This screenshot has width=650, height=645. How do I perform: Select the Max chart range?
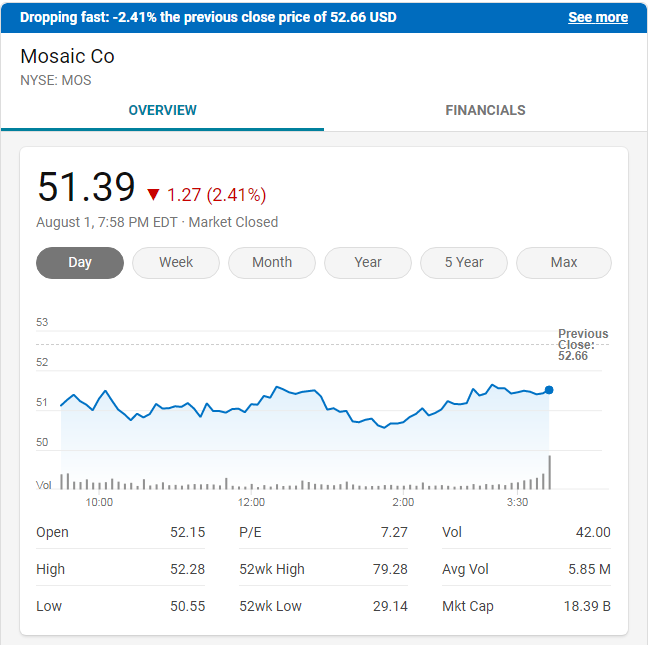564,262
